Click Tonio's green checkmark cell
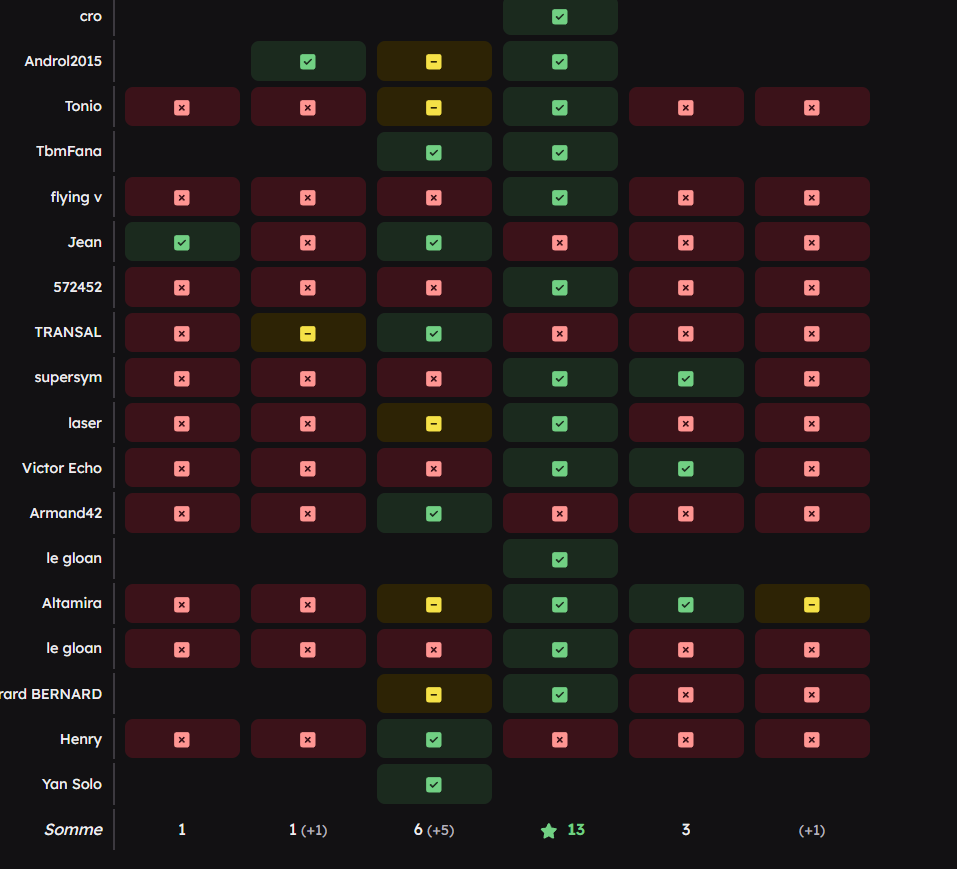This screenshot has height=869, width=957. (x=560, y=107)
